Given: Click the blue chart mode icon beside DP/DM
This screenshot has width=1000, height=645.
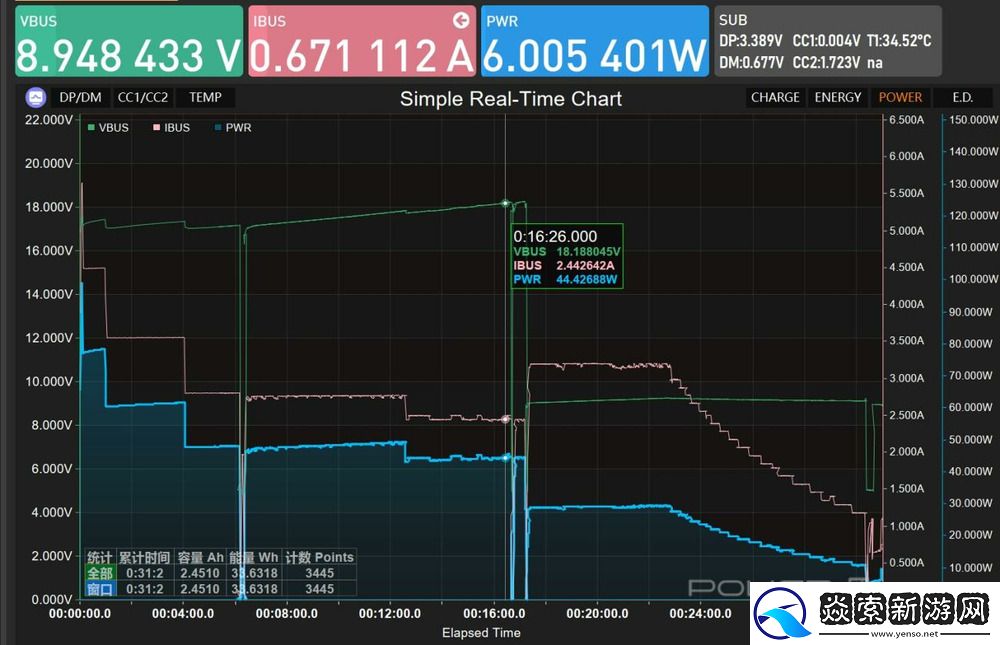Looking at the screenshot, I should [x=36, y=98].
